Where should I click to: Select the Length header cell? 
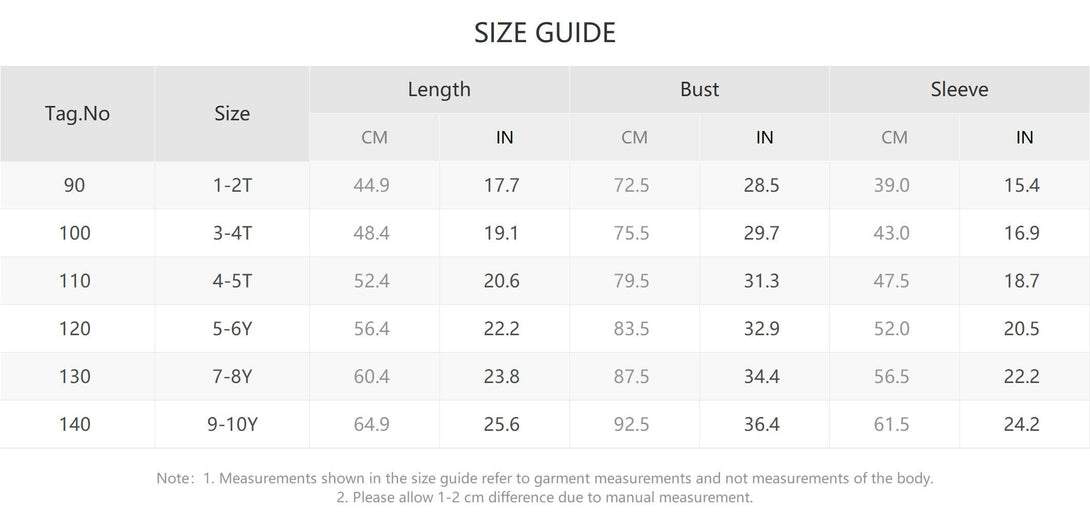(439, 89)
